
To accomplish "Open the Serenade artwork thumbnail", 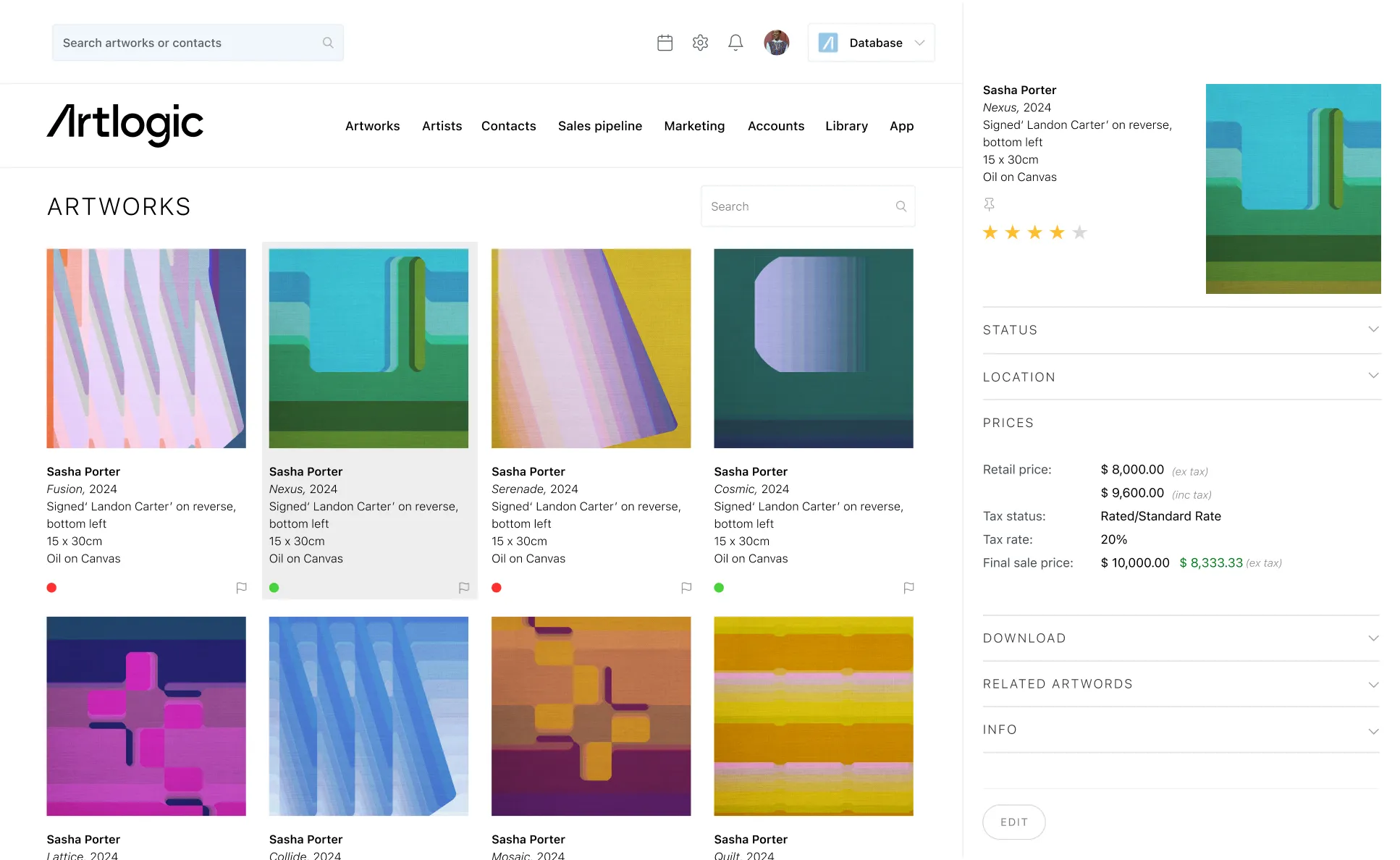I will point(591,348).
